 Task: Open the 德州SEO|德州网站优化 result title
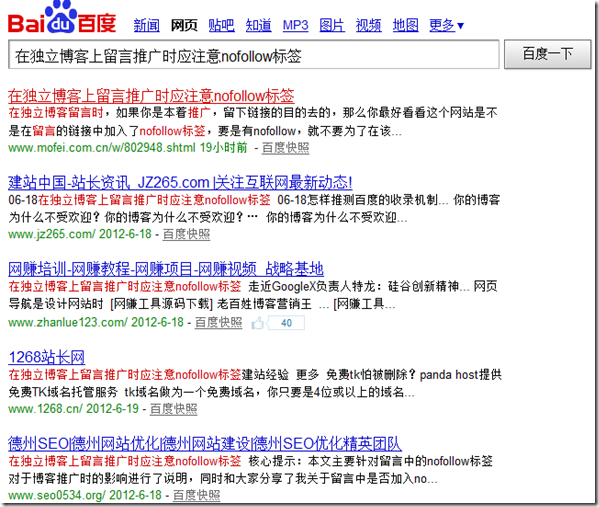pos(205,443)
